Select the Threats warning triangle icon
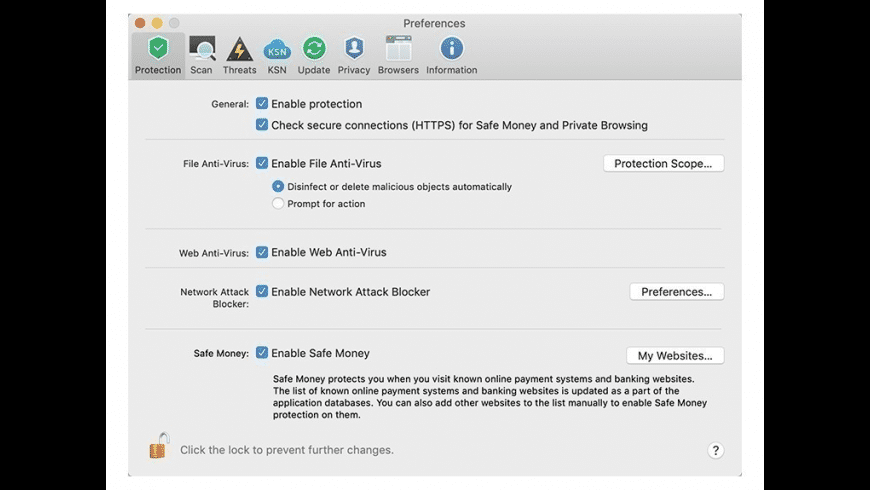The image size is (870, 490). click(x=239, y=49)
